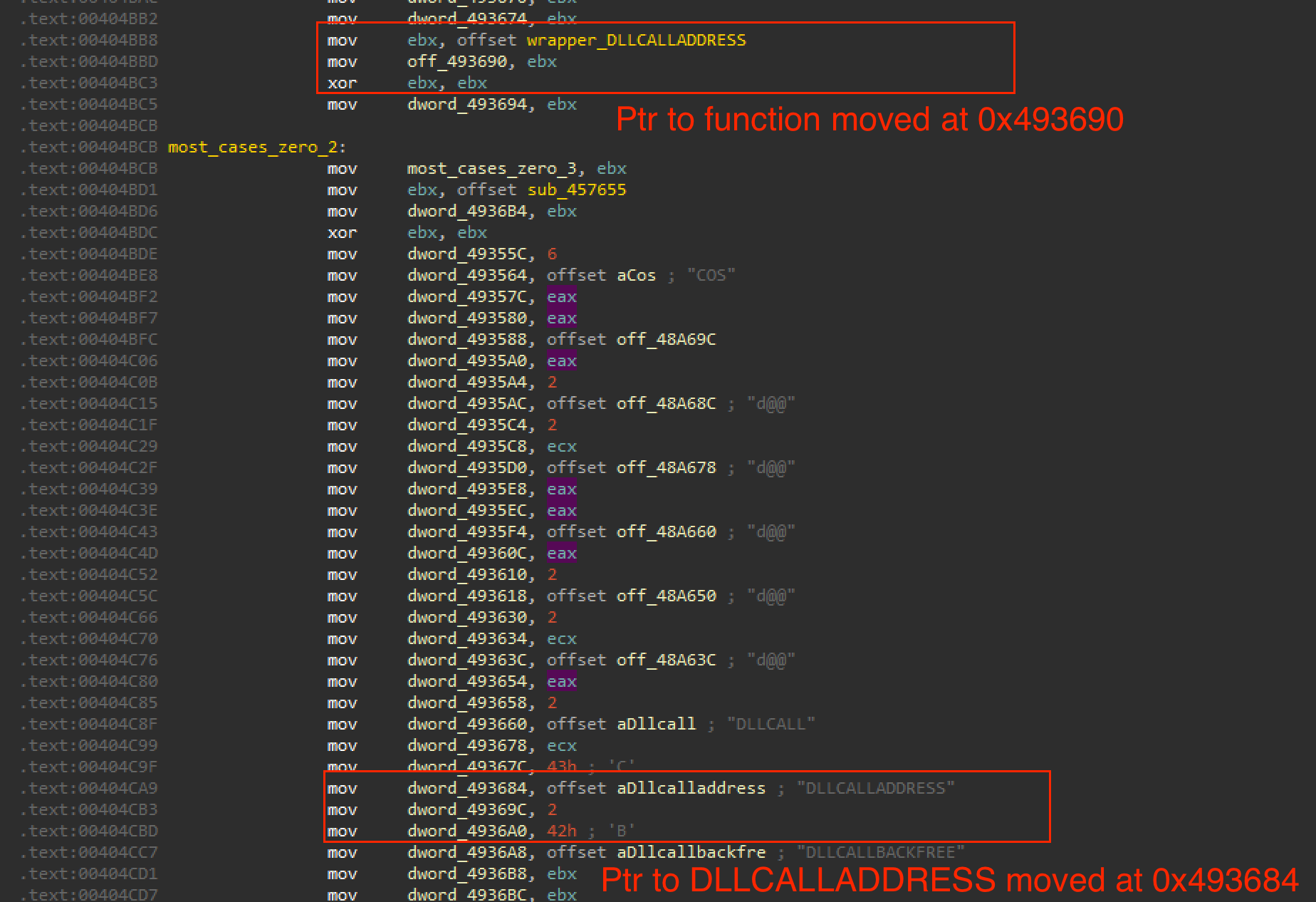Open the off_48A69C offset reference

tap(666, 340)
